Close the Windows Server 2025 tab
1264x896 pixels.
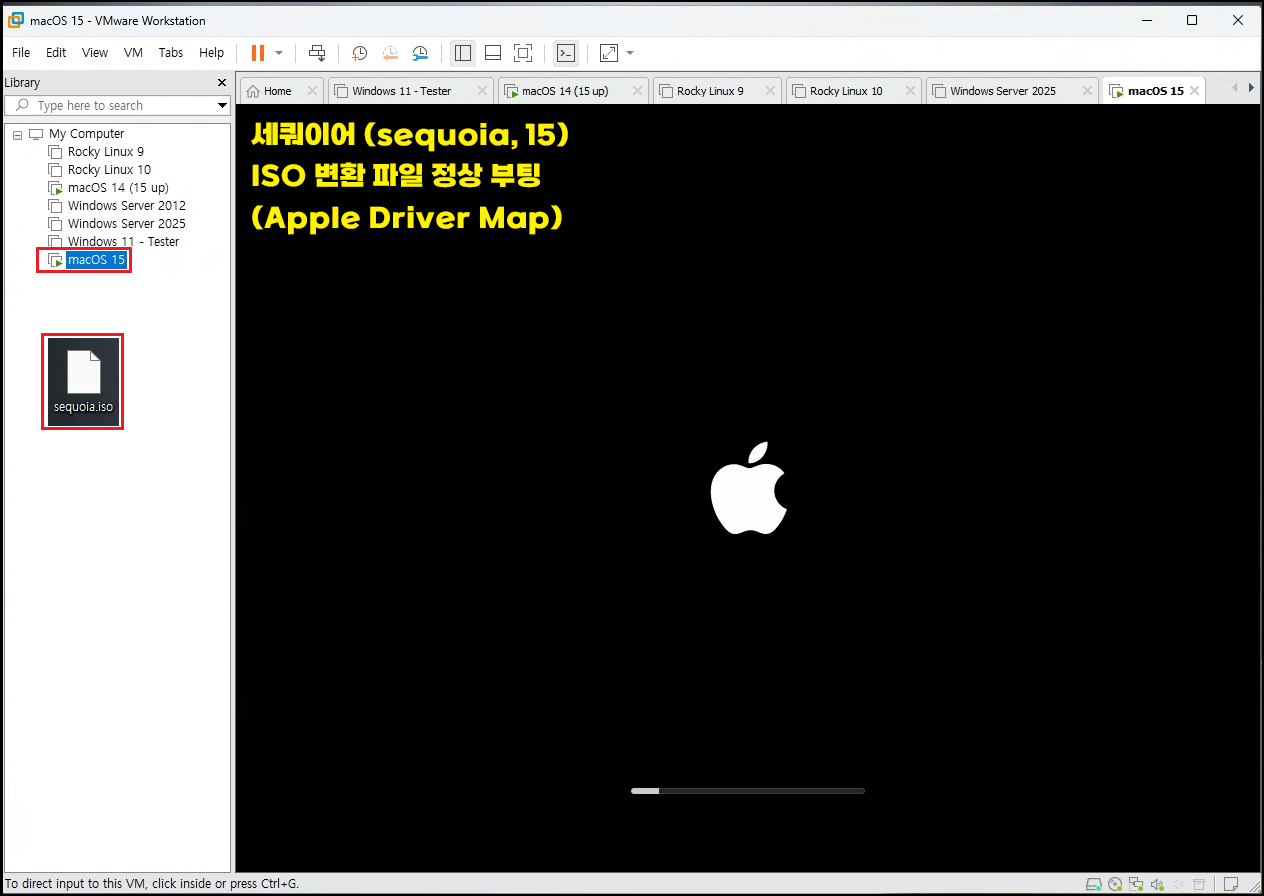tap(1086, 91)
